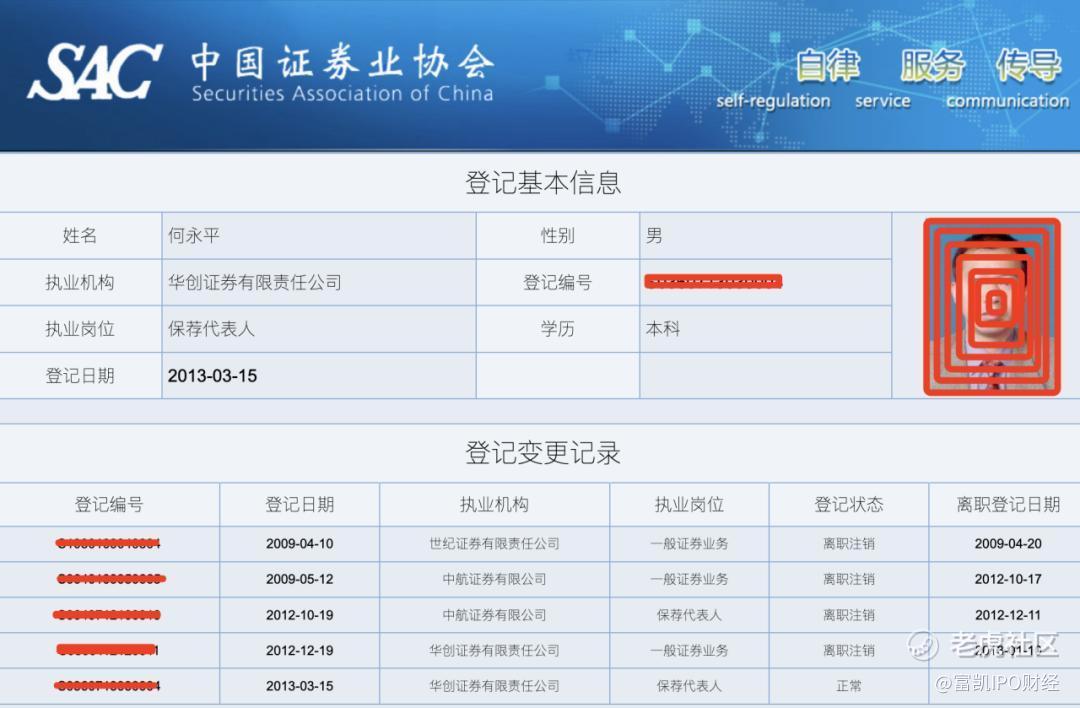Click 保荐代表人 value in basic info
Image resolution: width=1080 pixels, height=708 pixels.
point(211,329)
